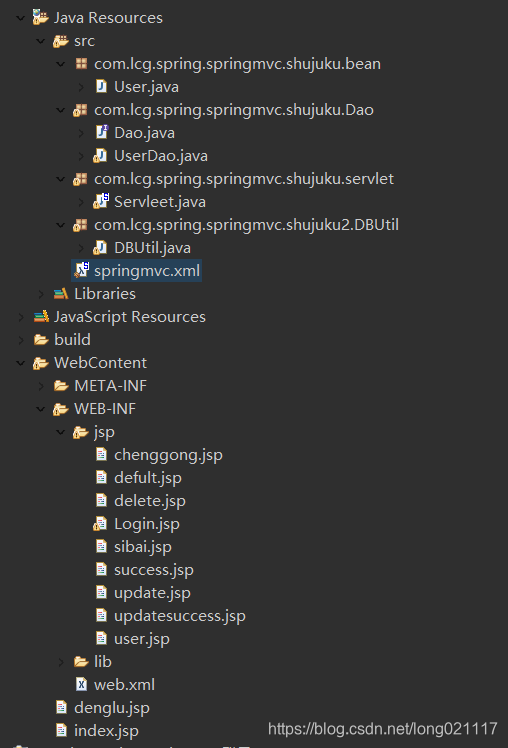Image resolution: width=508 pixels, height=748 pixels.
Task: Select the User.java file name
Action: click(146, 87)
